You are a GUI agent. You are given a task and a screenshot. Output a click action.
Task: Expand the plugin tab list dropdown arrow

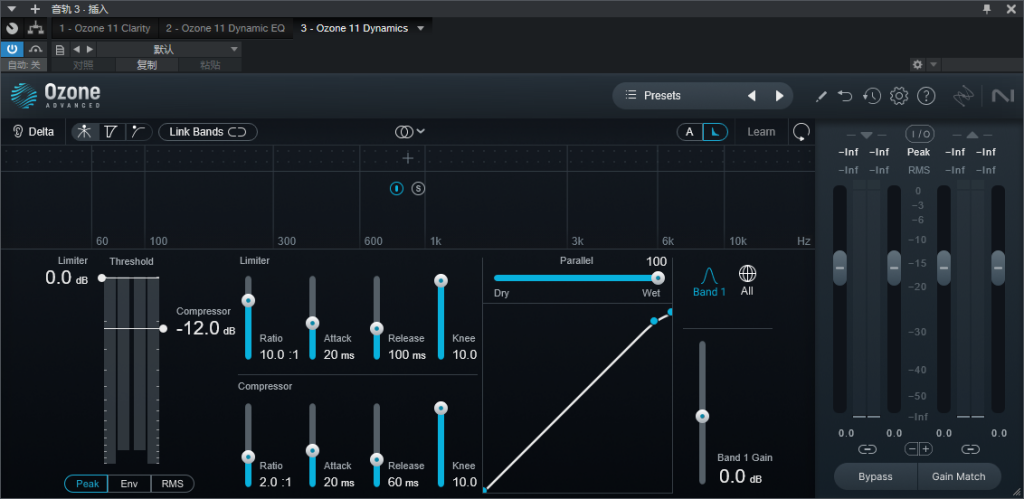pyautogui.click(x=421, y=28)
